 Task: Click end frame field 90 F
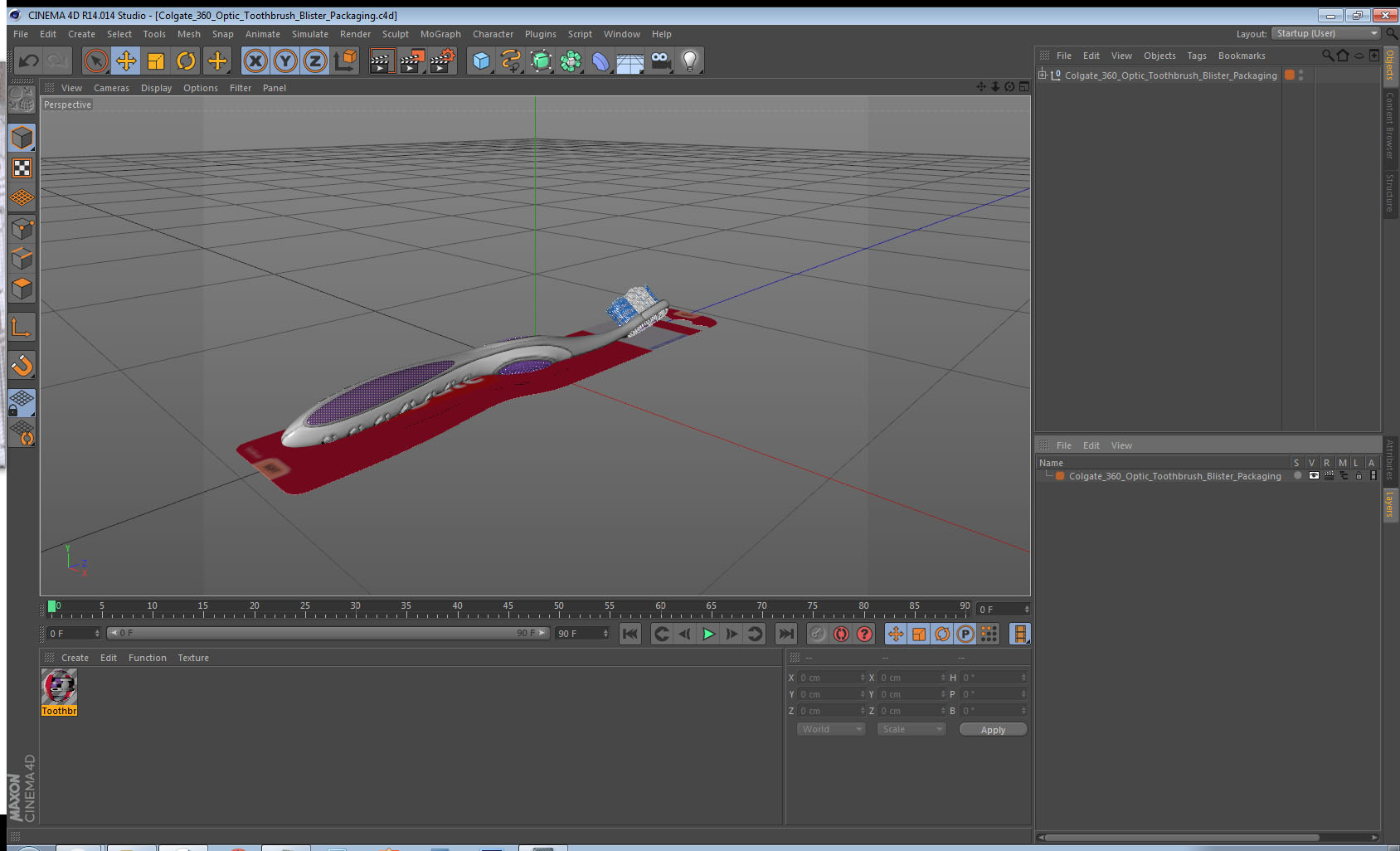pos(583,633)
